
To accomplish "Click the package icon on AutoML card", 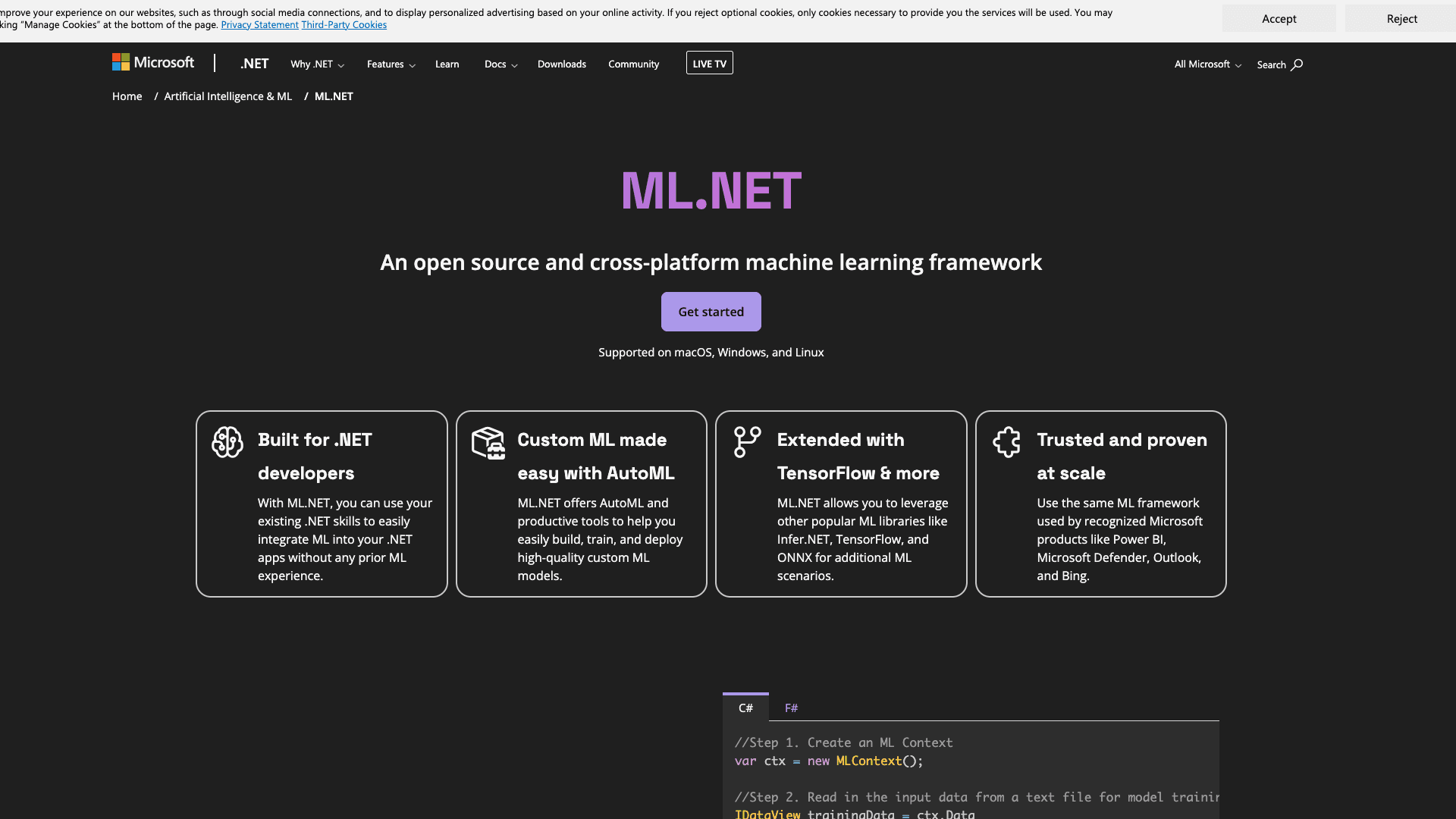I will [x=488, y=442].
